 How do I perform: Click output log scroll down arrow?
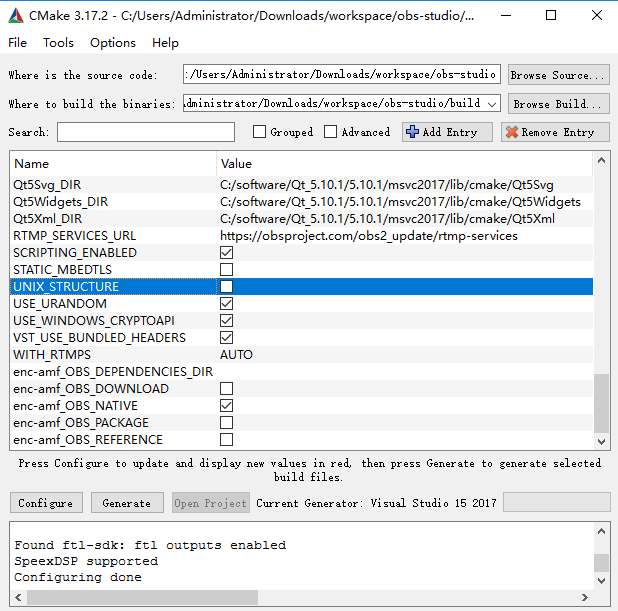point(601,580)
